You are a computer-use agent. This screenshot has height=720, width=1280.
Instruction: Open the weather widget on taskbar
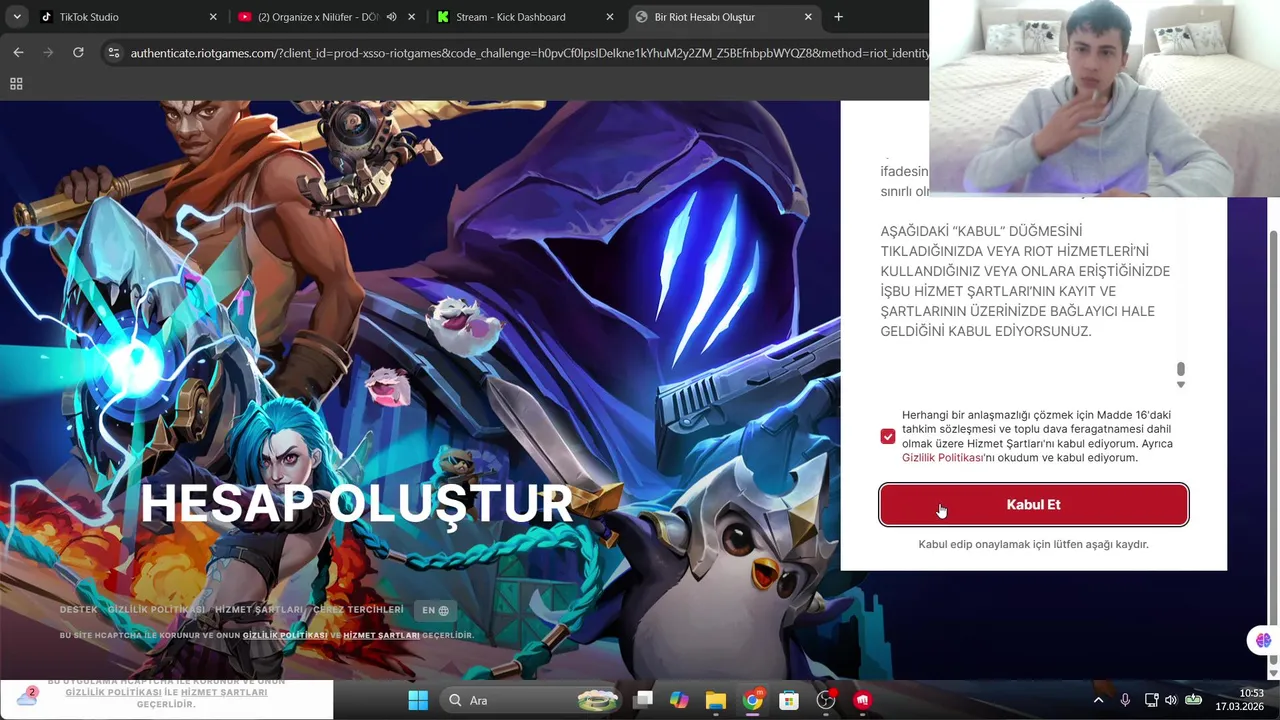[x=27, y=697]
